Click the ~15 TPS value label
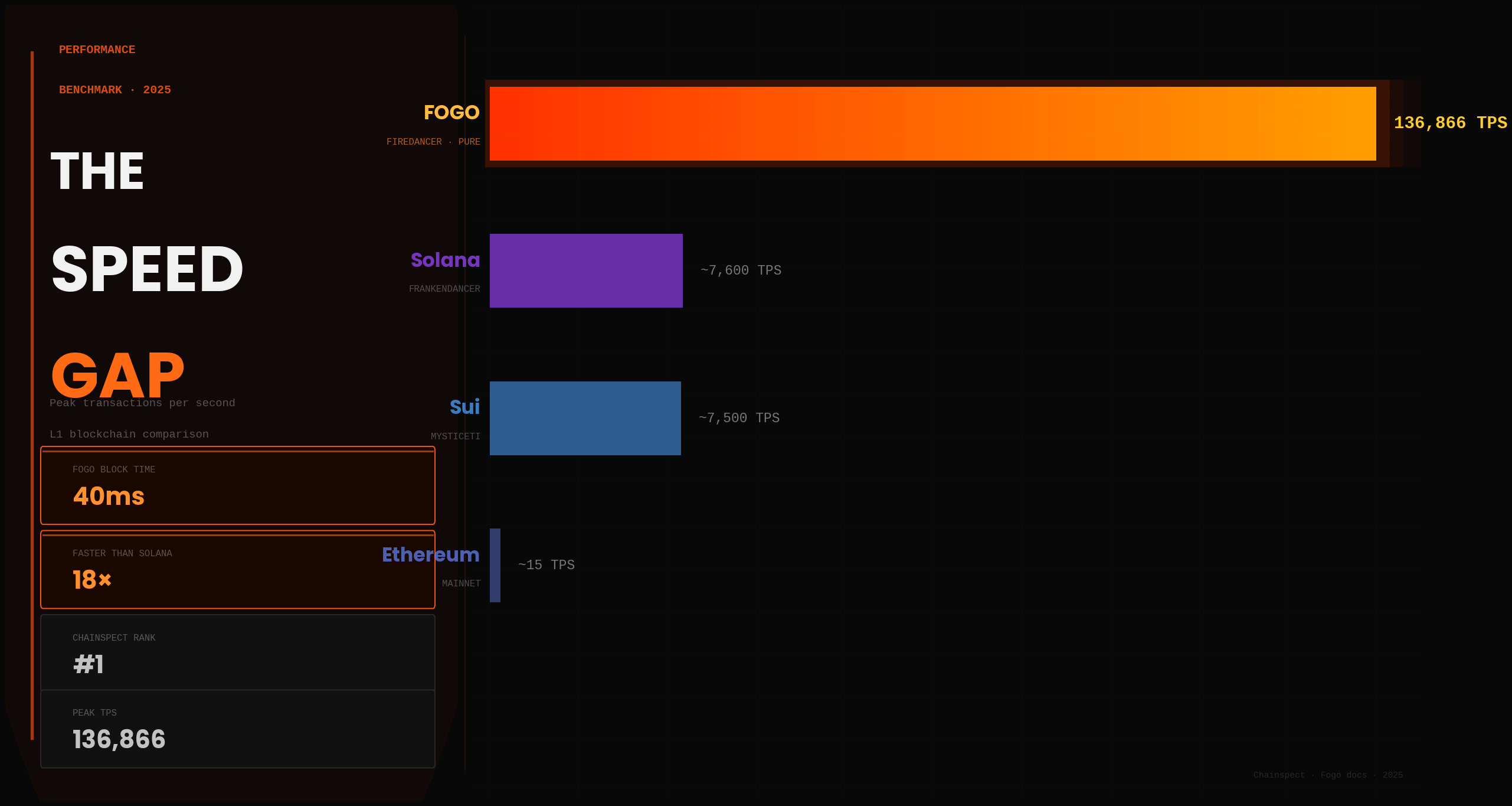This screenshot has height=806, width=1512. (546, 565)
